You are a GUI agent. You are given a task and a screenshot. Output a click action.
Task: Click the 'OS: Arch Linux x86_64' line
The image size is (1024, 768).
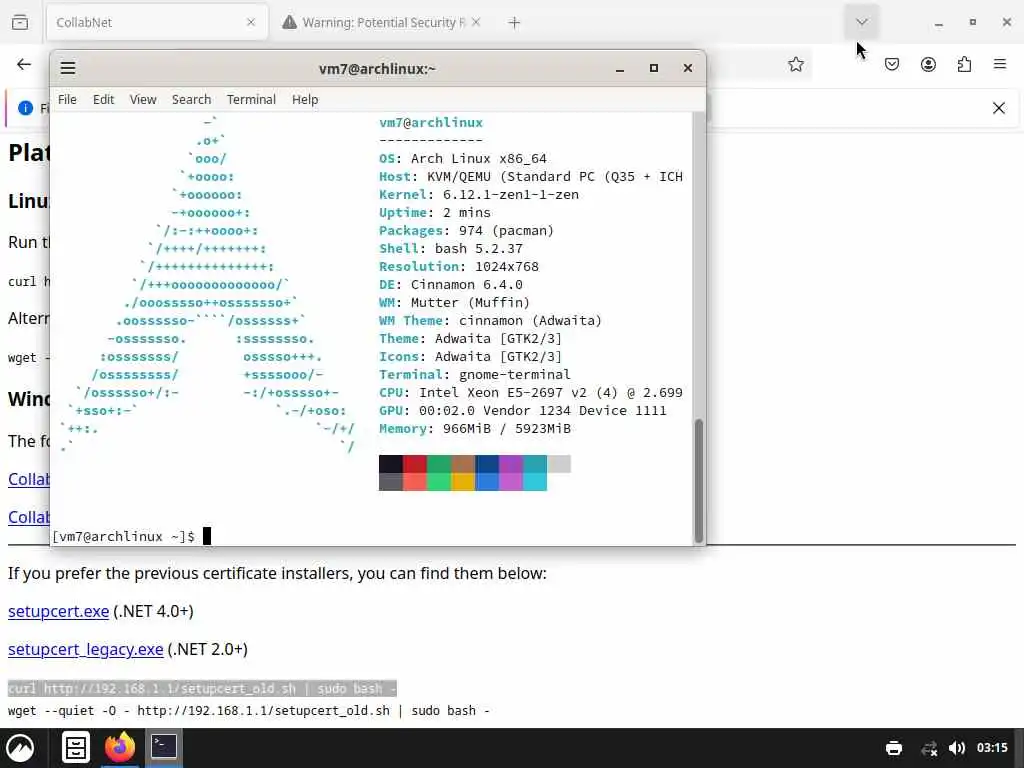463,159
